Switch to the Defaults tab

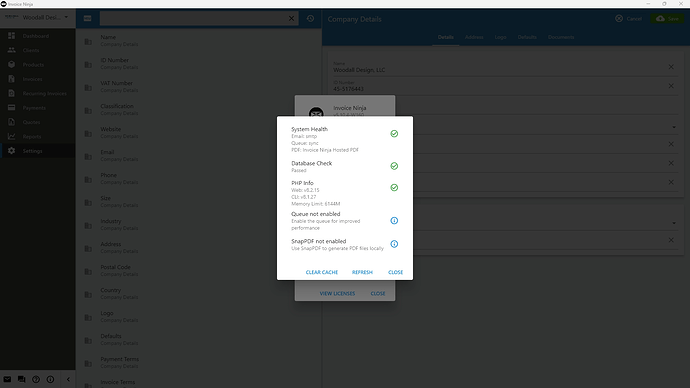click(527, 37)
